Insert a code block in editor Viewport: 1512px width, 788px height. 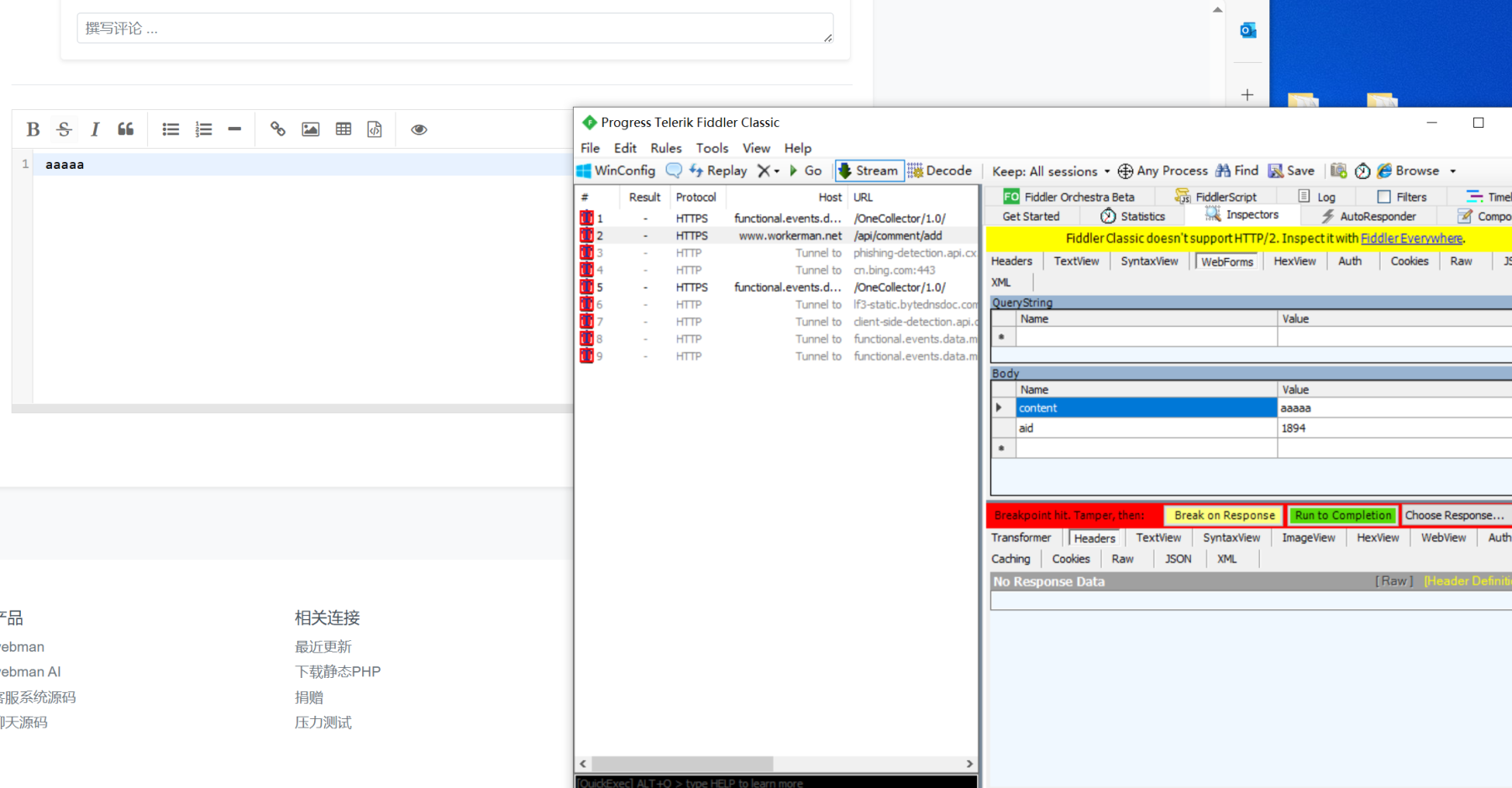click(375, 129)
